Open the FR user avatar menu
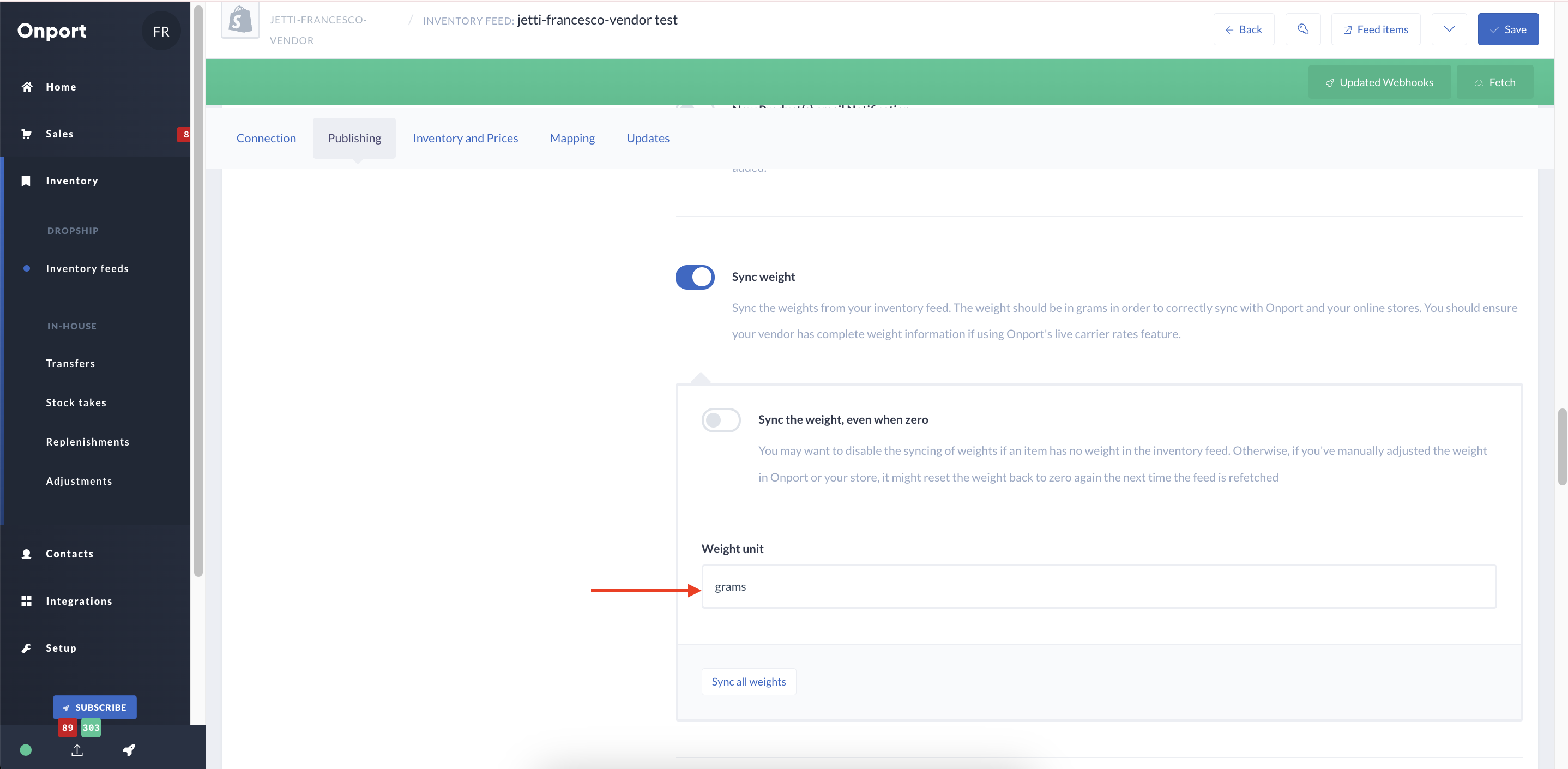The image size is (1568, 769). click(x=161, y=31)
